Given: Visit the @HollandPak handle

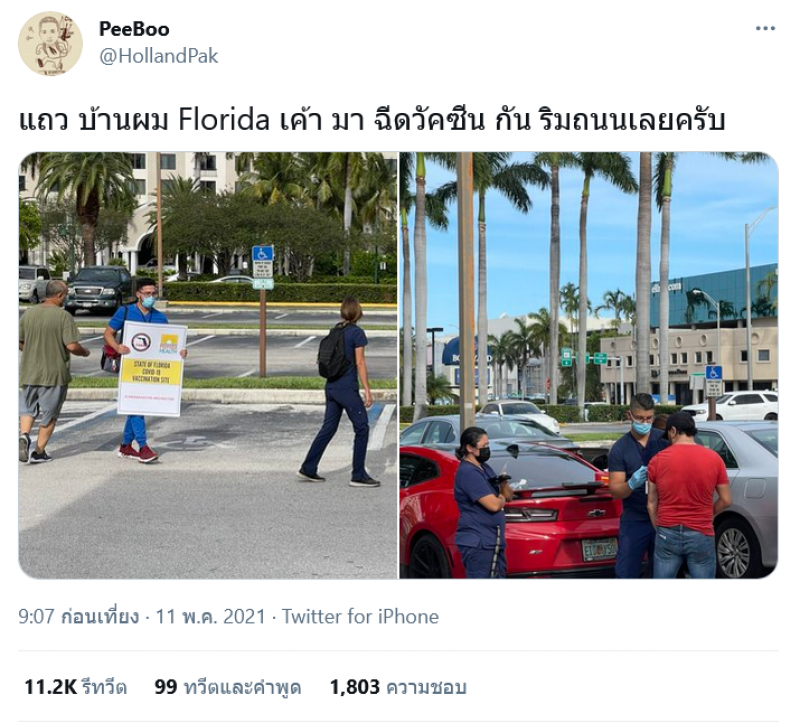Looking at the screenshot, I should (x=159, y=56).
